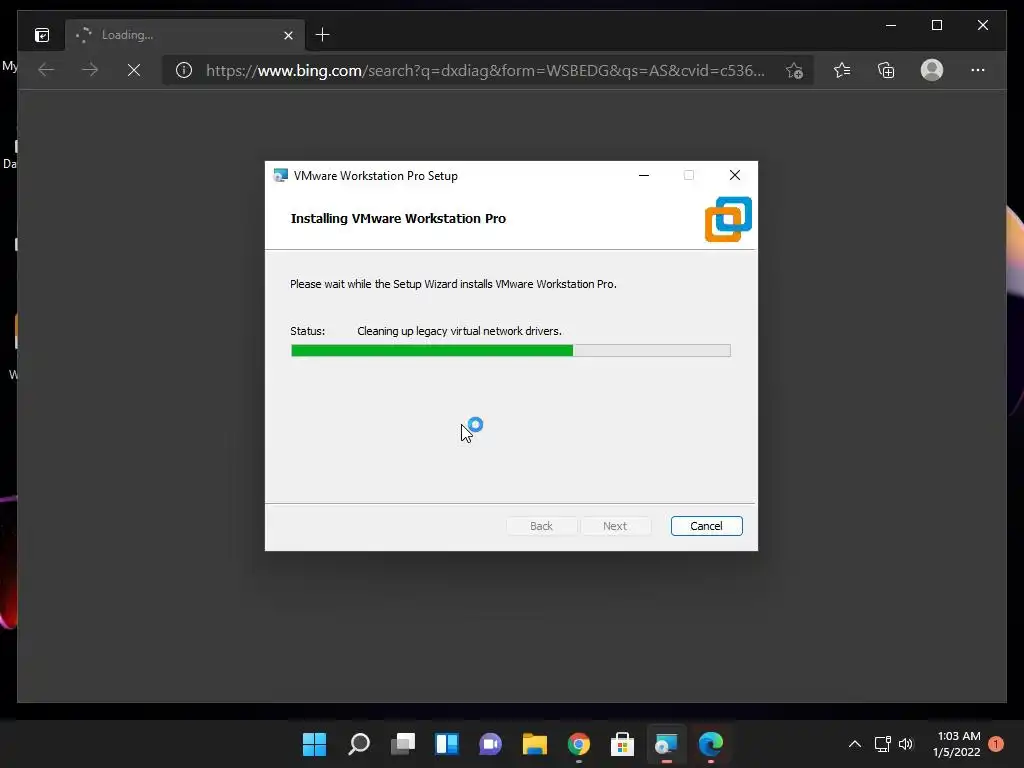Close the VMware Setup dialog
The image size is (1024, 768).
pyautogui.click(x=735, y=175)
